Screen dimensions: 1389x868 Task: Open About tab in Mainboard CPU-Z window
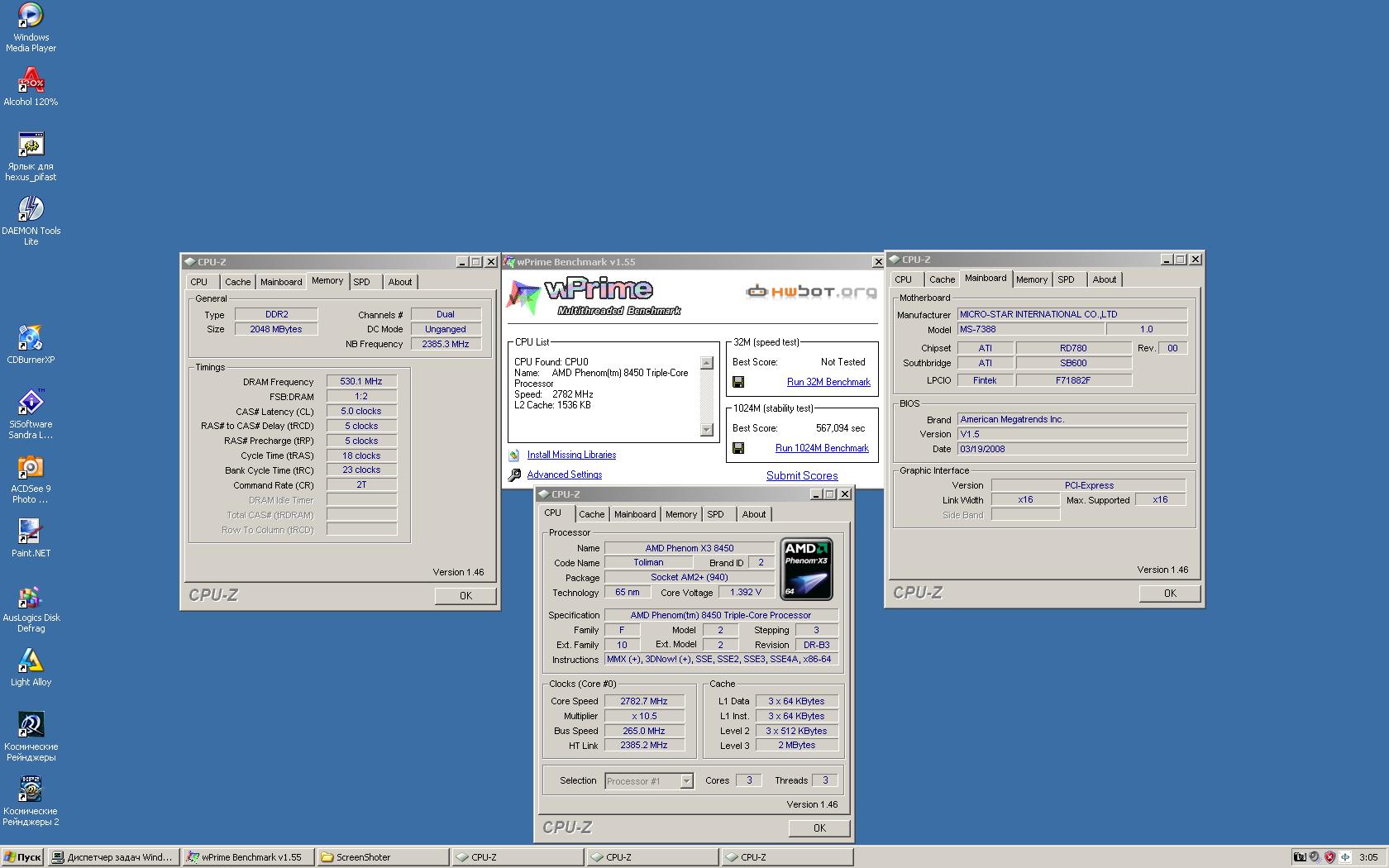[1105, 279]
